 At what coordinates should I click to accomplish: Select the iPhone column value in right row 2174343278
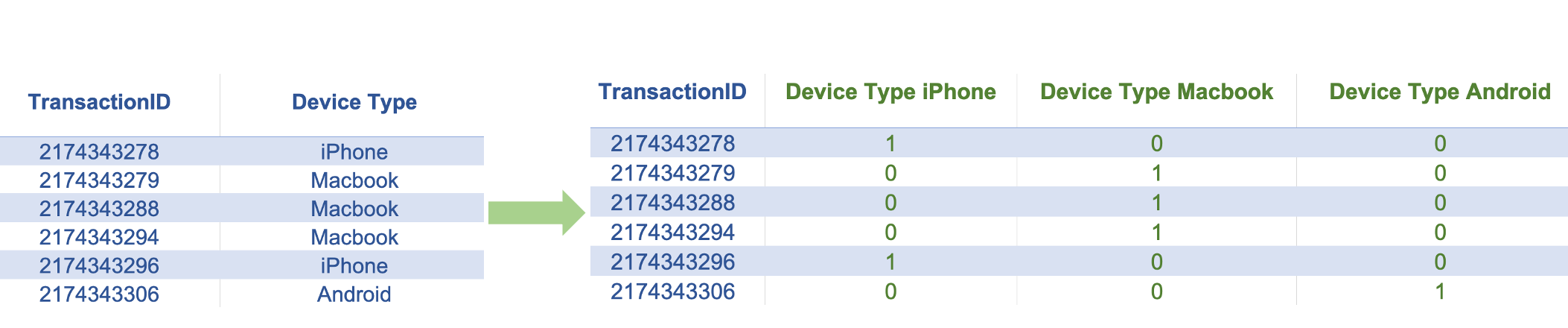pyautogui.click(x=890, y=143)
